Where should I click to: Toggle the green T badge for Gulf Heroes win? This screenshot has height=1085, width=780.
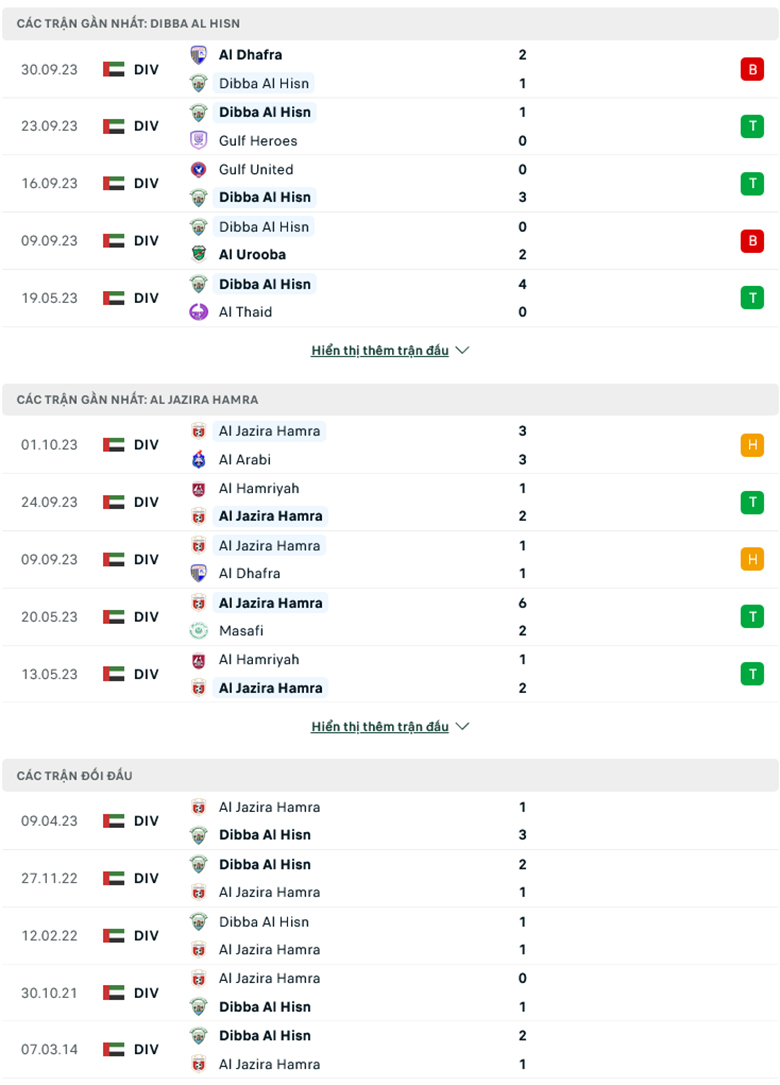pos(752,126)
